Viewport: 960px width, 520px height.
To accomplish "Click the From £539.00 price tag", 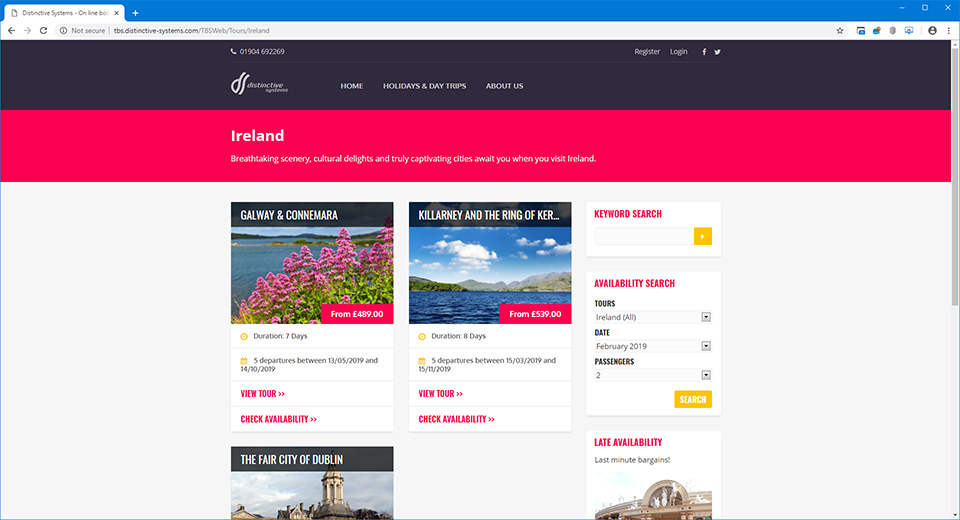I will point(535,314).
